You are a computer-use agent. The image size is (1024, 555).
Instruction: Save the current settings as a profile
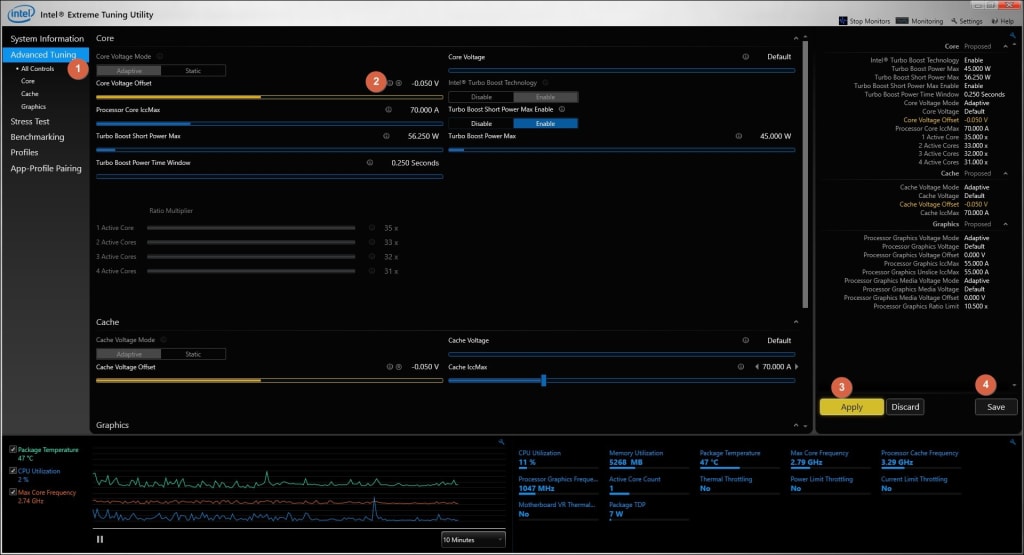coord(996,407)
